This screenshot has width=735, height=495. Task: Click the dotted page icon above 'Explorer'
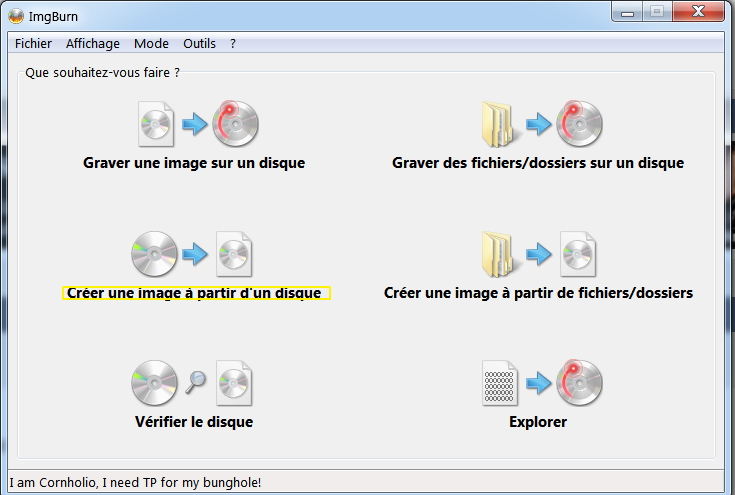500,383
